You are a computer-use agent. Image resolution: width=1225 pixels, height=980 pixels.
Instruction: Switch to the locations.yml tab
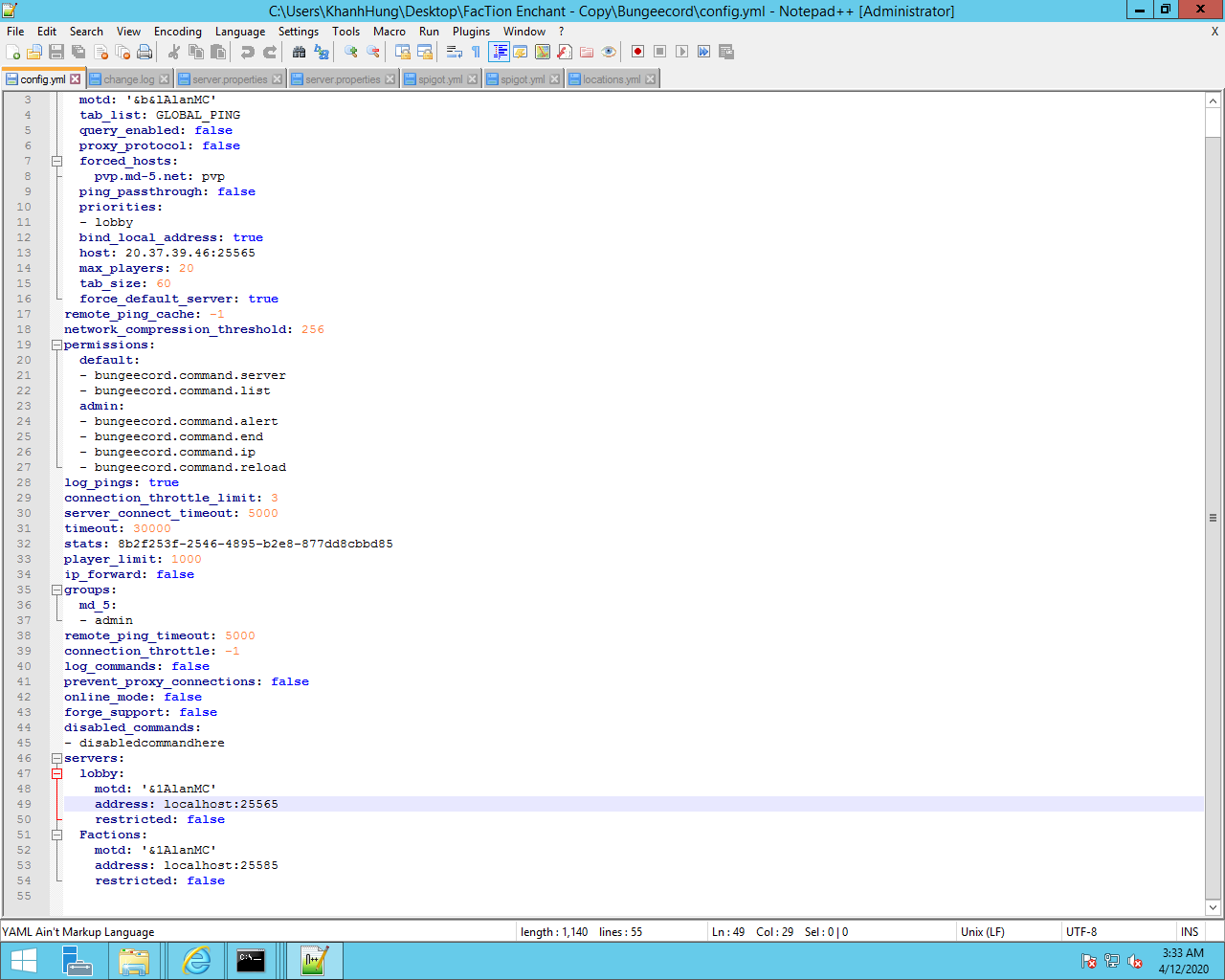pos(611,79)
